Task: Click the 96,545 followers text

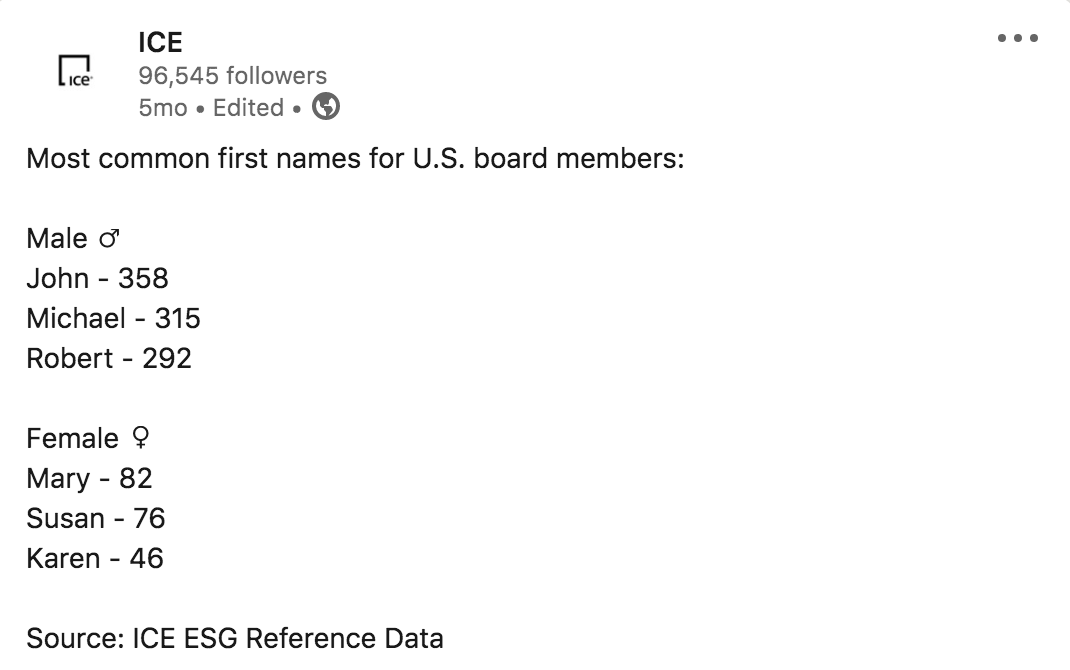Action: point(233,75)
